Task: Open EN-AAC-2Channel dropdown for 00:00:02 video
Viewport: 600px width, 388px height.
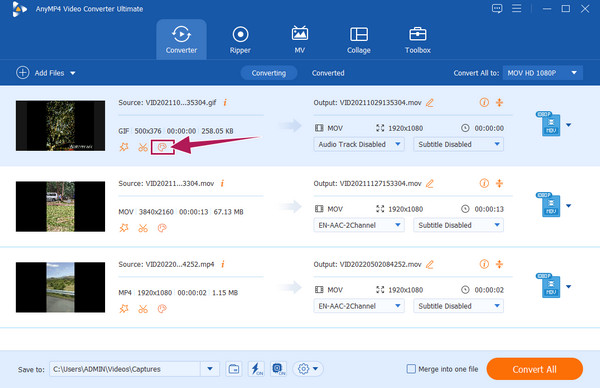Action: point(359,306)
